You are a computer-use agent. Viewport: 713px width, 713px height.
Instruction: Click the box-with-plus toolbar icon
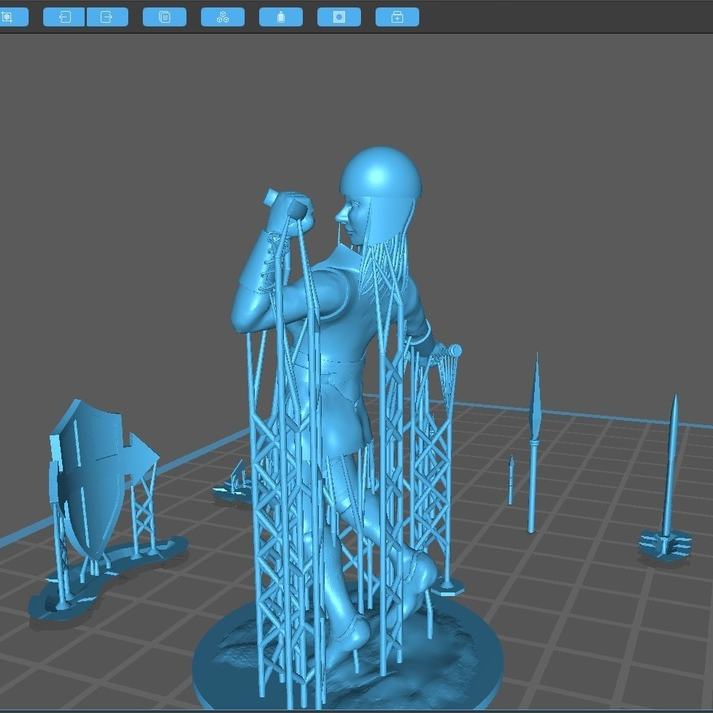[x=397, y=17]
